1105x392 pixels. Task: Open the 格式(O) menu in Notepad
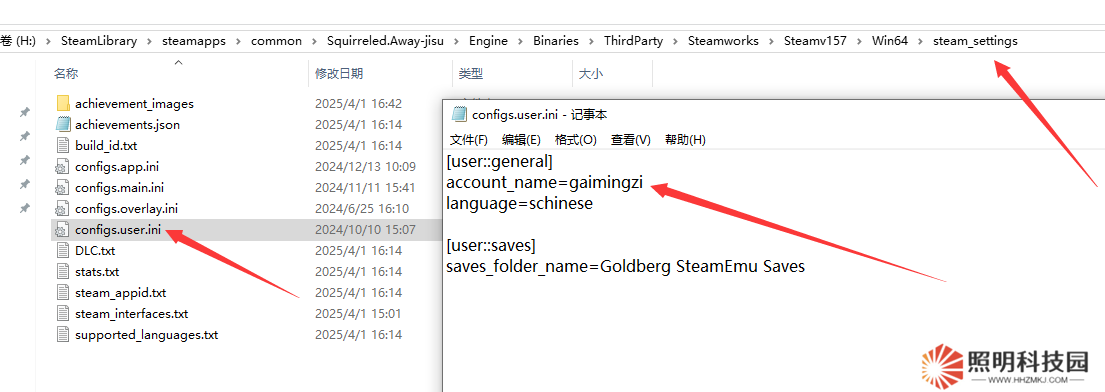click(576, 140)
